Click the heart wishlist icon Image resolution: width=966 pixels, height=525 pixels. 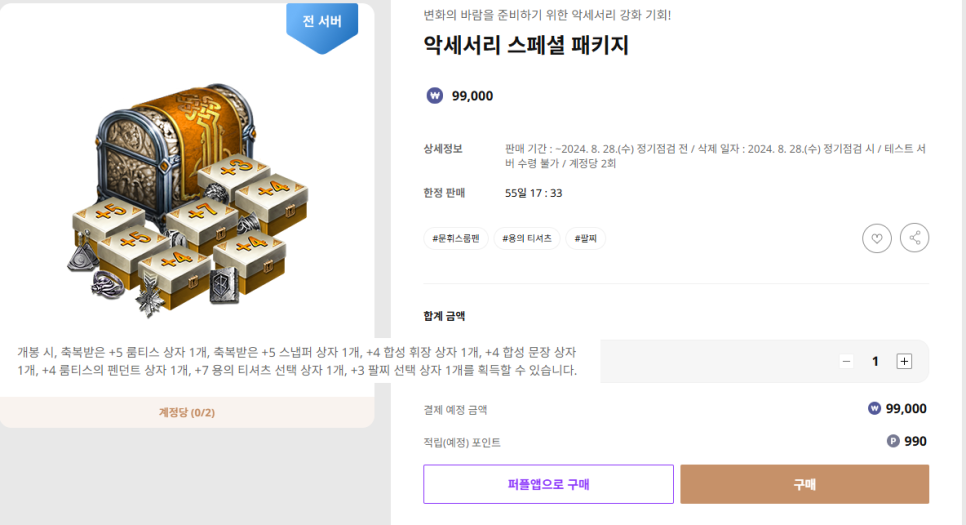point(876,238)
